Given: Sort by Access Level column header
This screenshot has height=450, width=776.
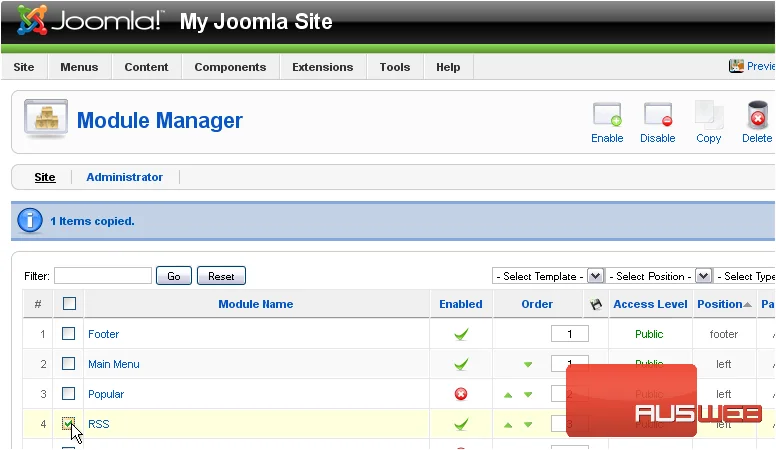Looking at the screenshot, I should click(650, 304).
